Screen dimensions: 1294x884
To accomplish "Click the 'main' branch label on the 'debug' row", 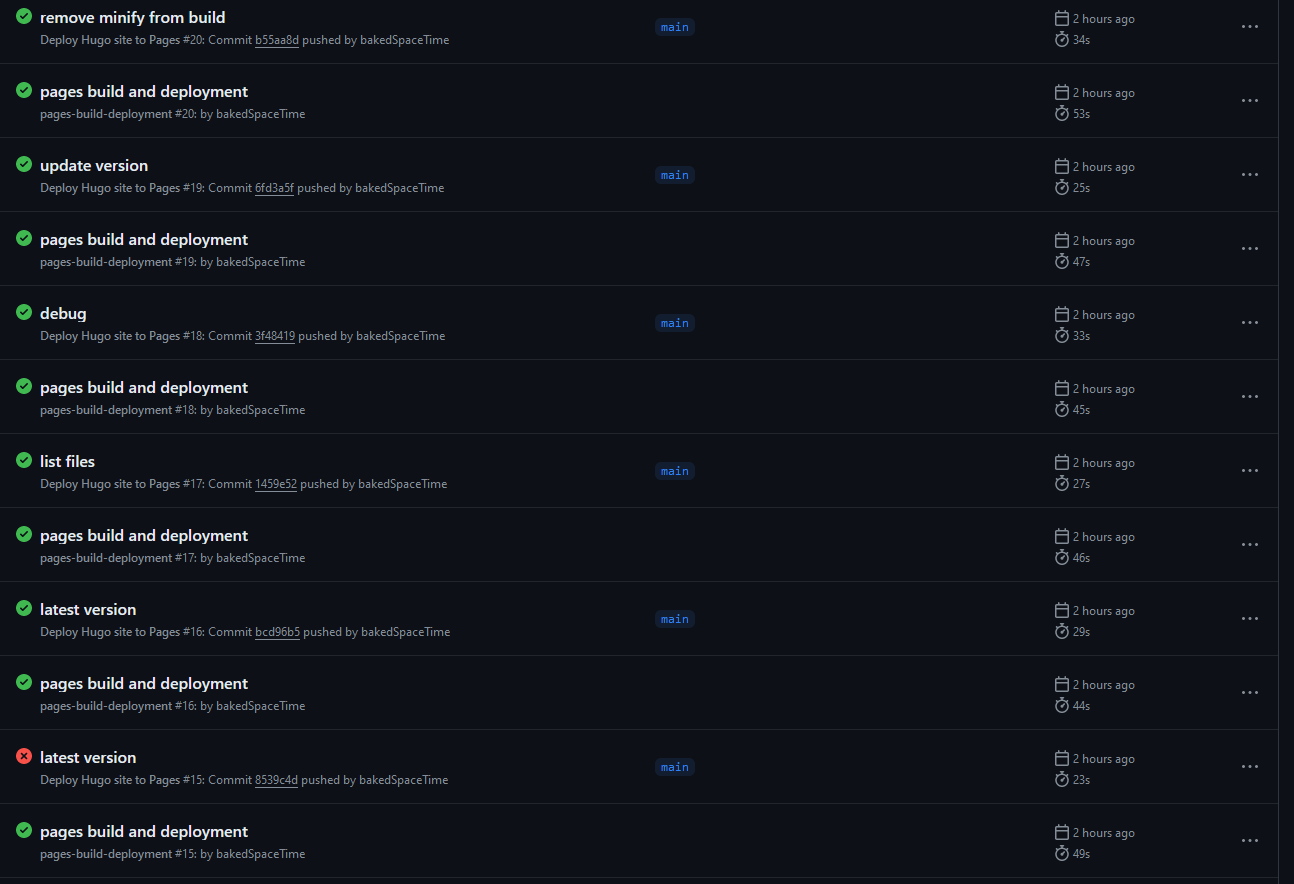I will click(x=674, y=322).
